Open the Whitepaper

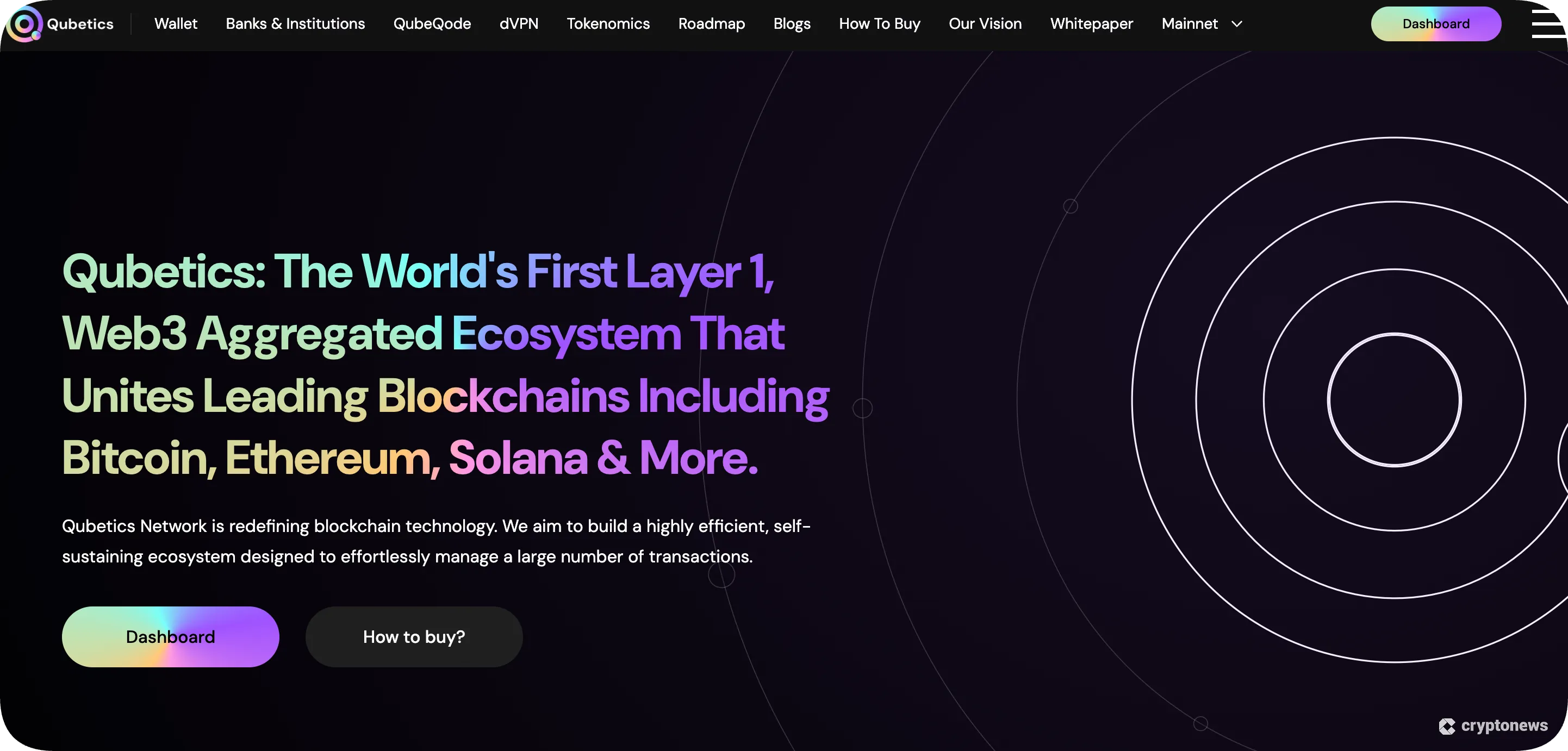click(1091, 24)
